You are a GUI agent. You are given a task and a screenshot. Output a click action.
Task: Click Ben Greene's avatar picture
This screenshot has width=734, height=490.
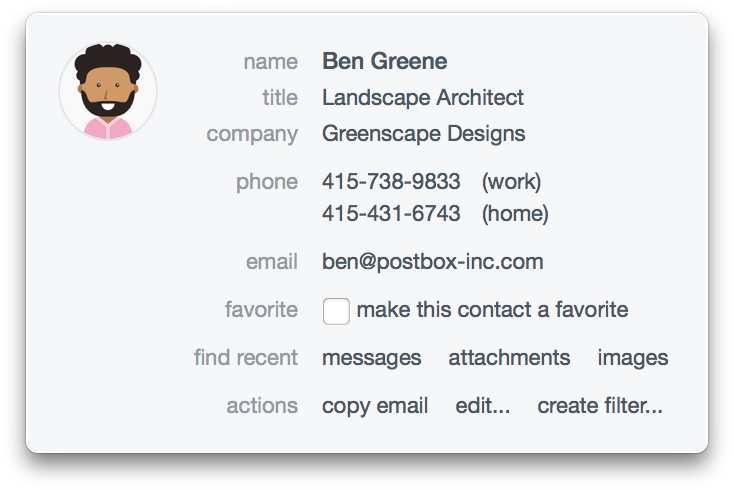pos(108,91)
